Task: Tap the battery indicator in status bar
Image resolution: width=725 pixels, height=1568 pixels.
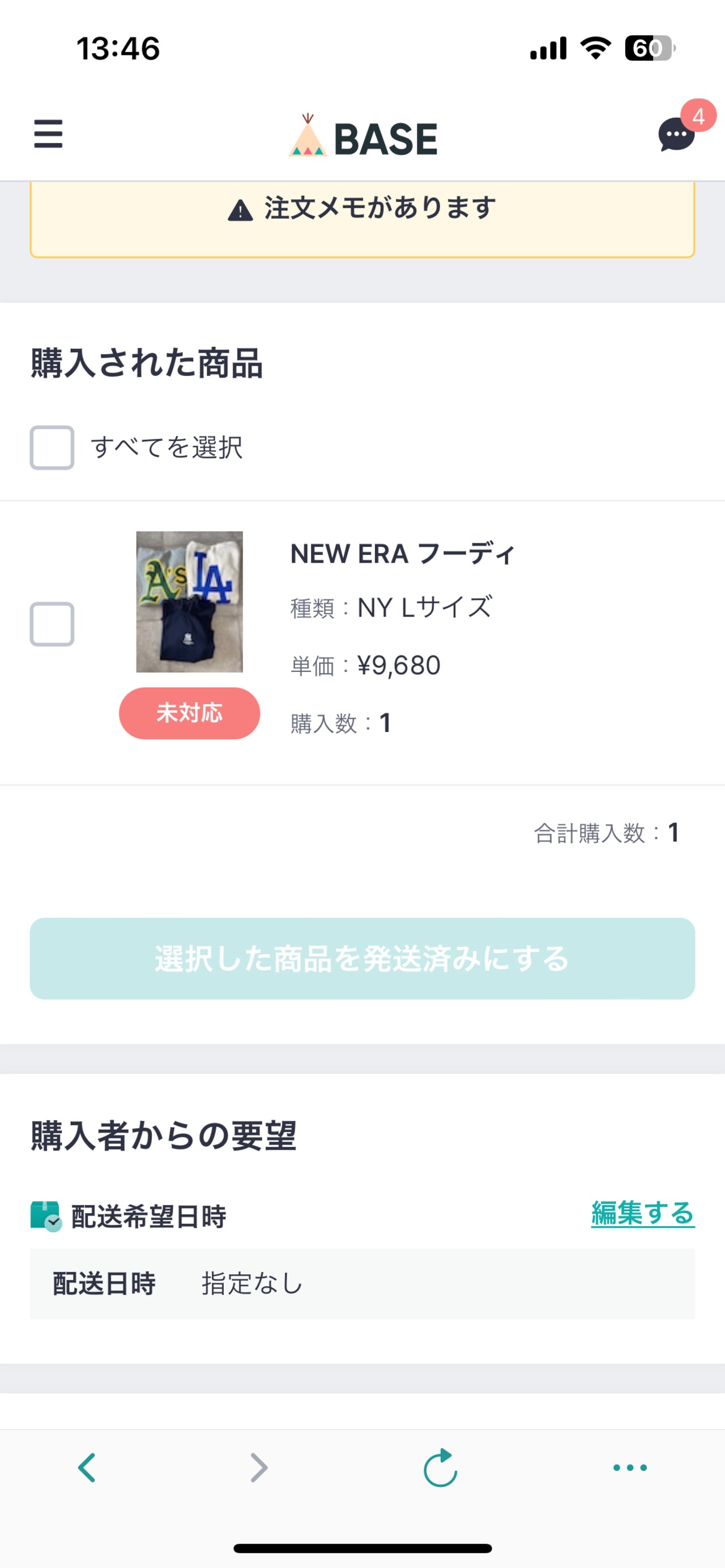Action: pos(650,48)
